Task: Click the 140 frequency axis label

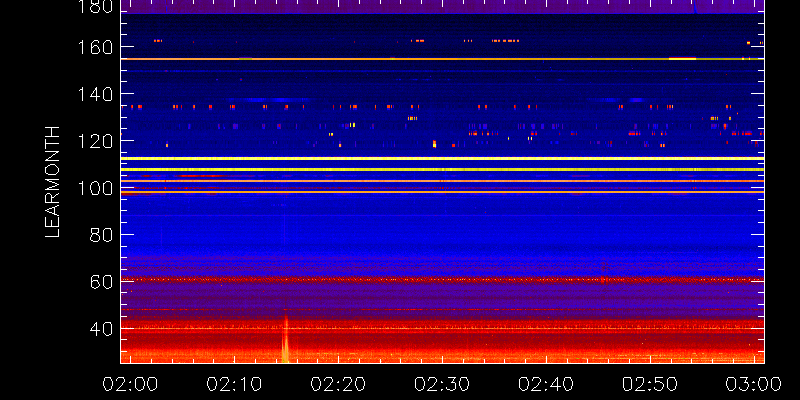Action: 96,94
